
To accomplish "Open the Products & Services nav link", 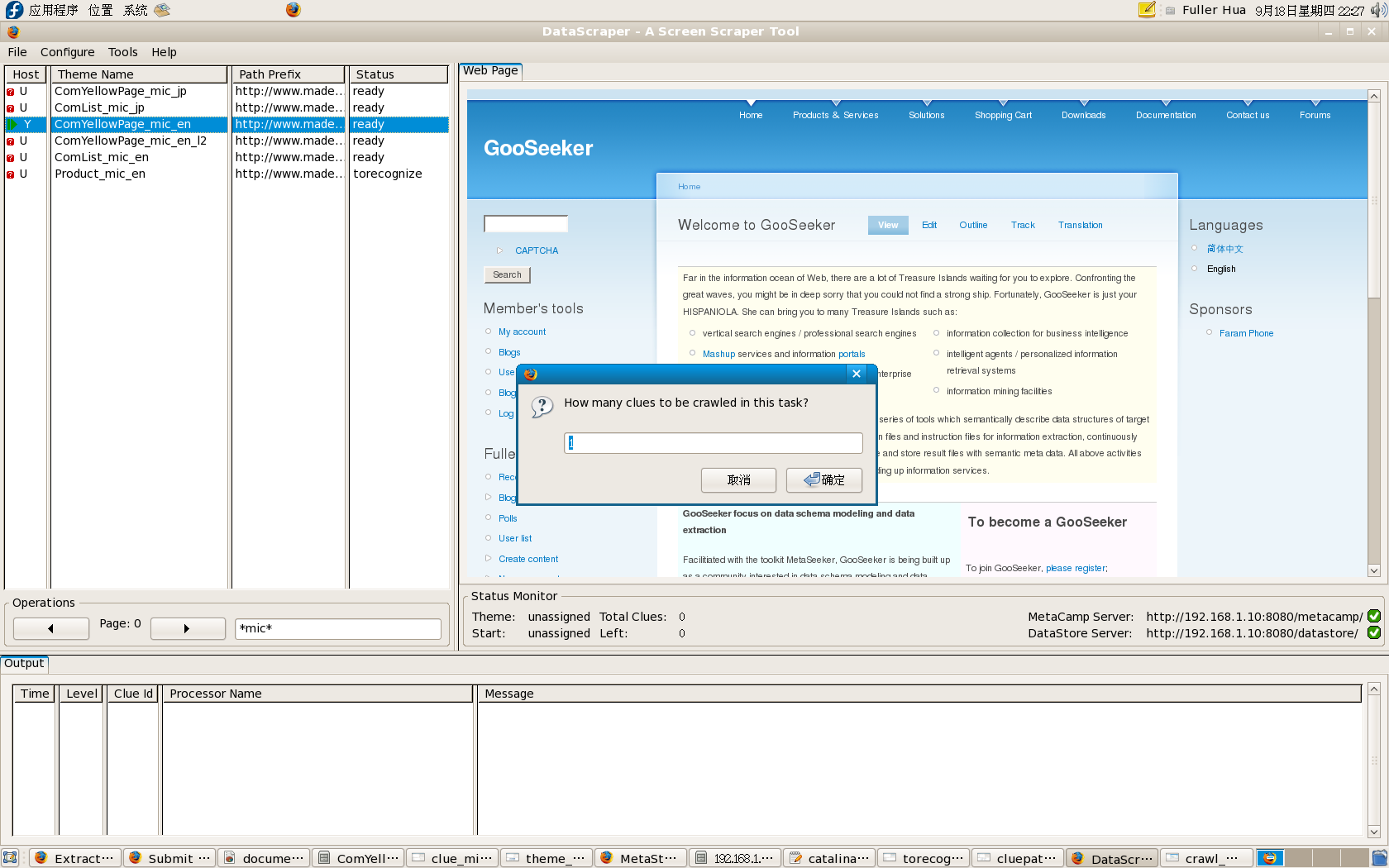I will (x=835, y=116).
